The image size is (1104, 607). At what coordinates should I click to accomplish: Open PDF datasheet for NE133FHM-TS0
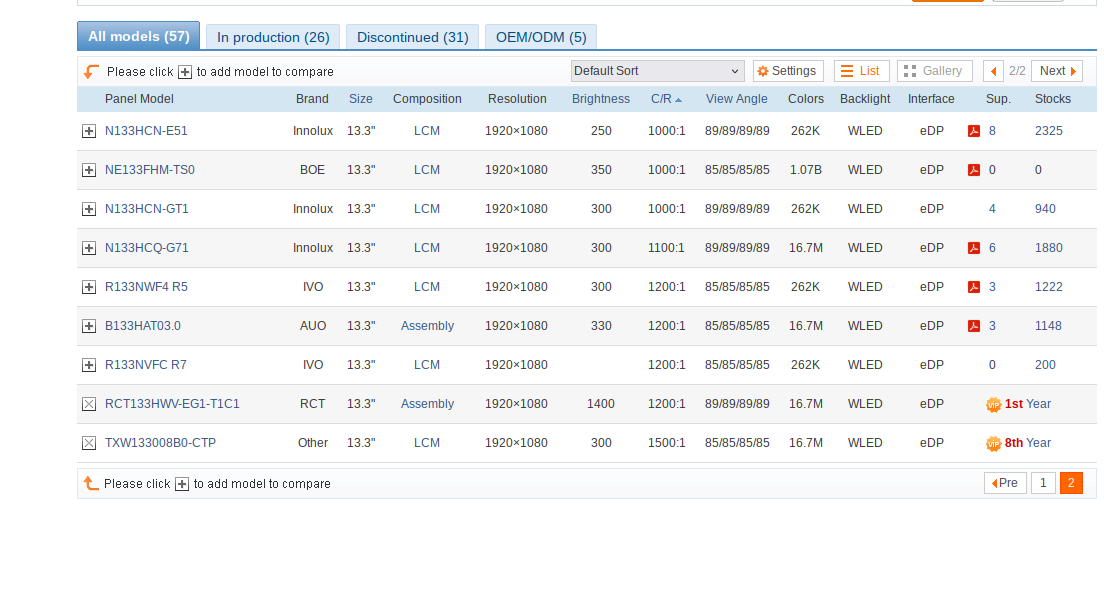tap(973, 170)
